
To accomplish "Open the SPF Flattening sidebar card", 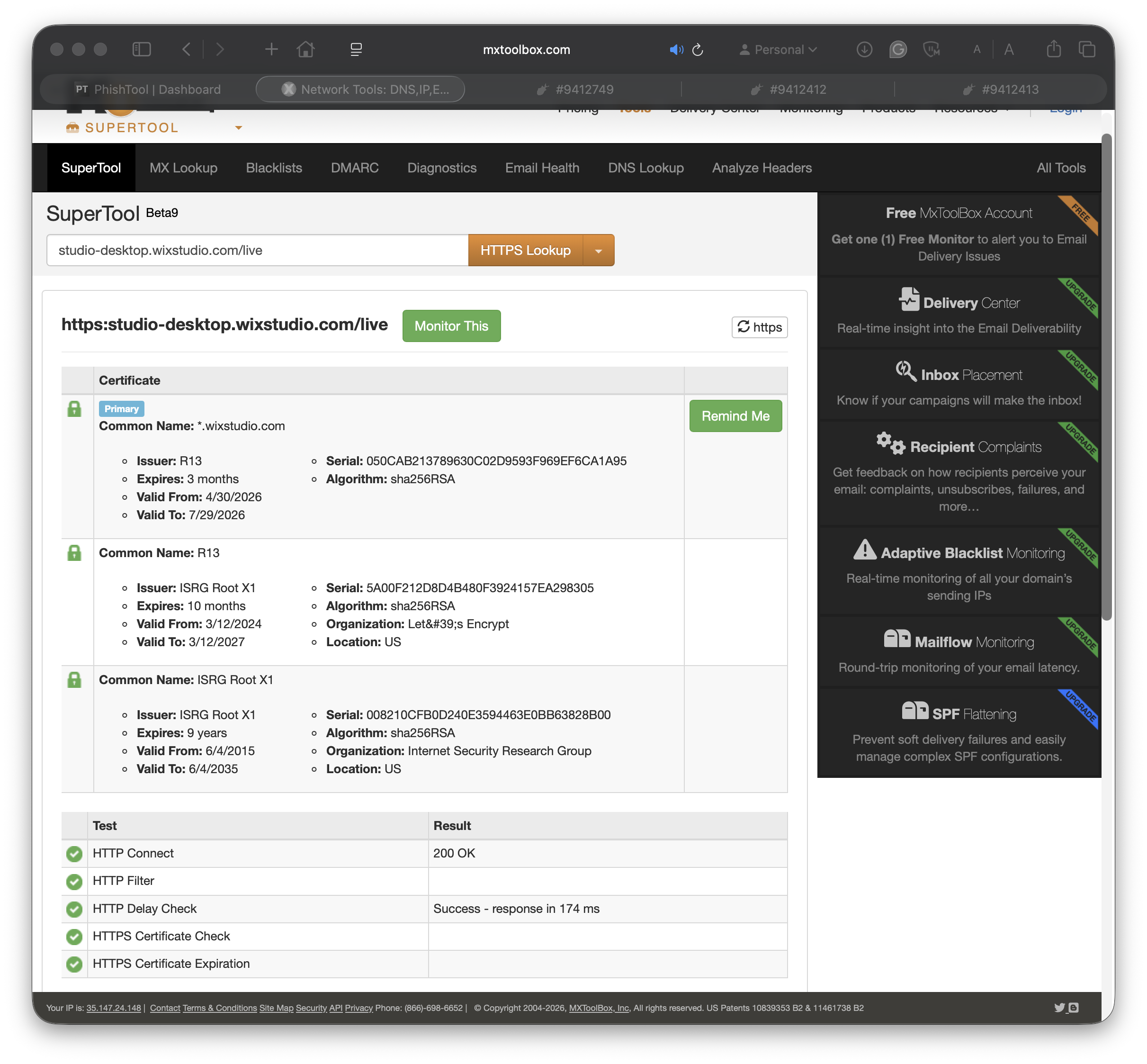I will 958,732.
